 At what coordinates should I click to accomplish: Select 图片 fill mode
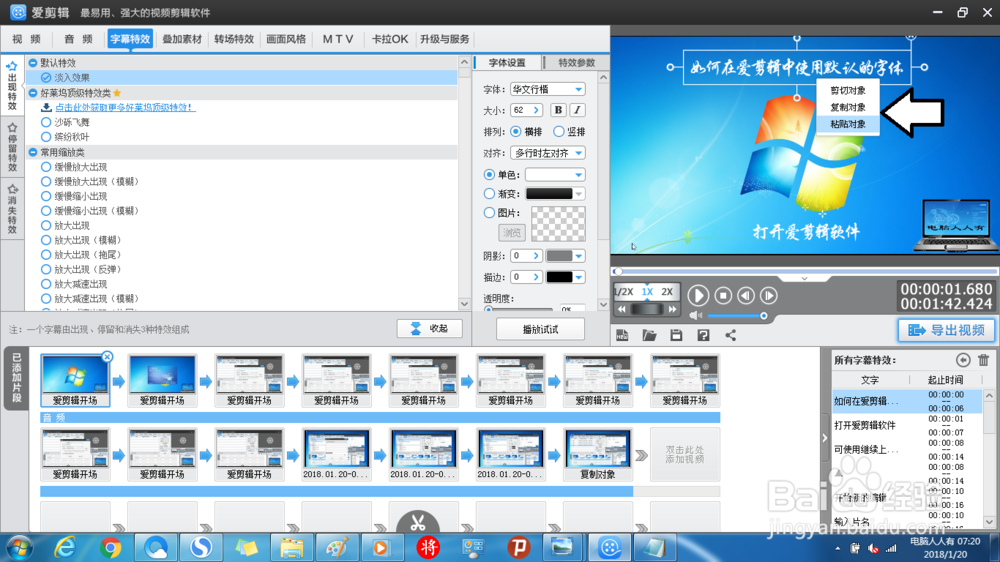coord(489,212)
